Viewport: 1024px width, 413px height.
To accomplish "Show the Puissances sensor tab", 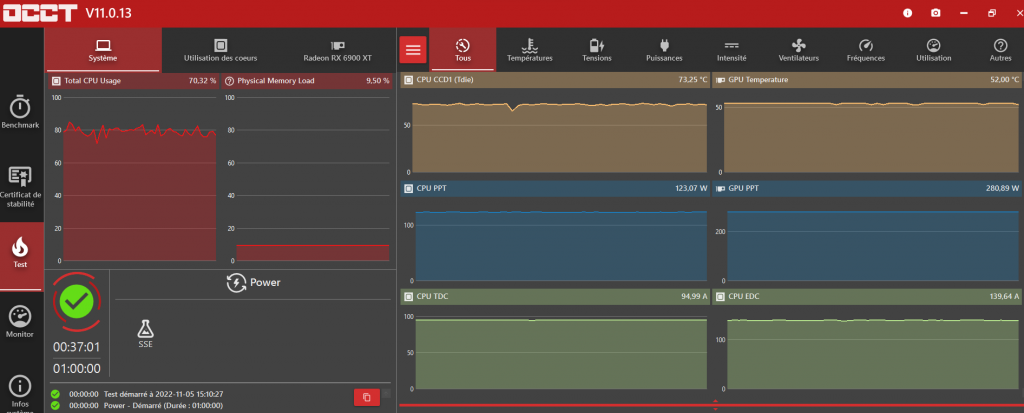I will click(x=664, y=50).
